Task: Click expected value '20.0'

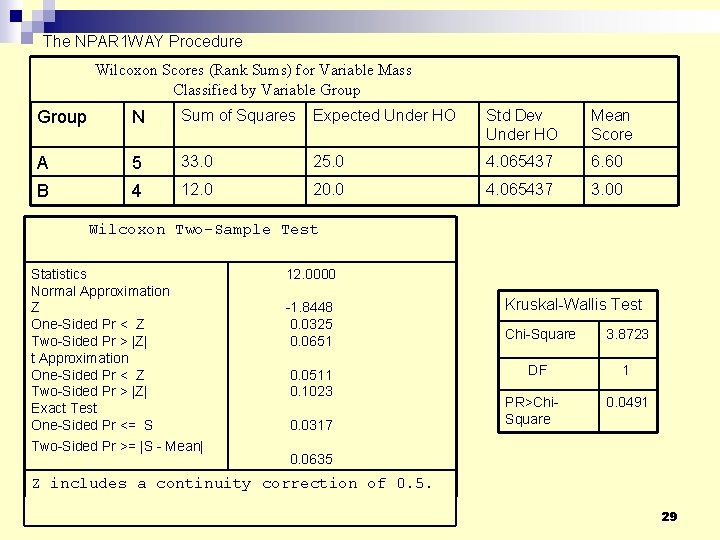Action: coord(328,189)
